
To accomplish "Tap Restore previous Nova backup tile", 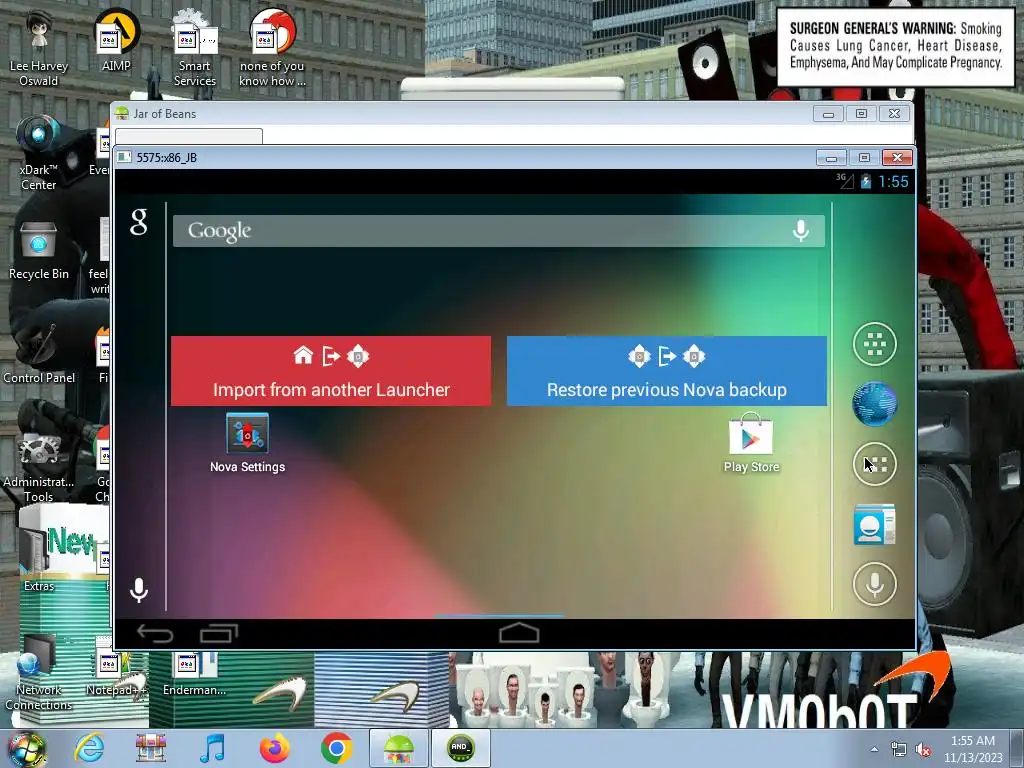I will tap(667, 371).
